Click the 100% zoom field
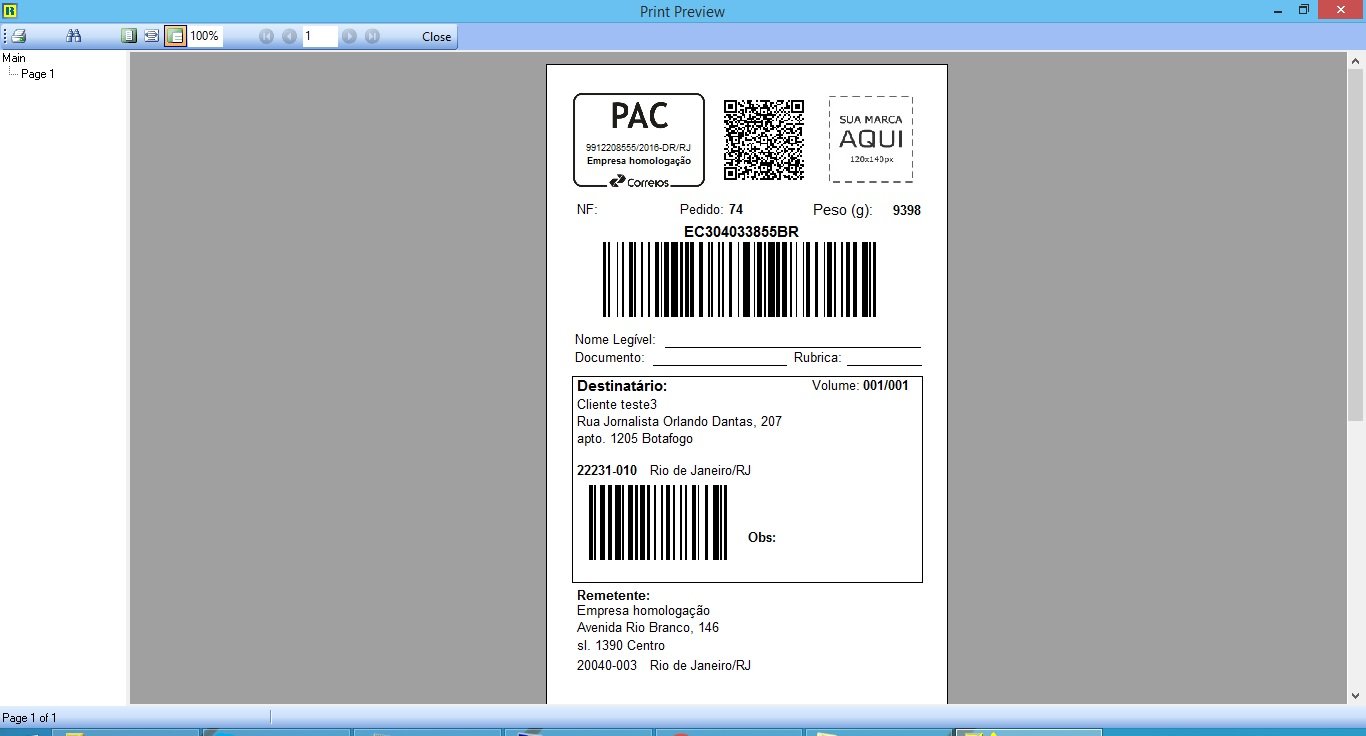This screenshot has height=736, width=1366. click(x=205, y=36)
